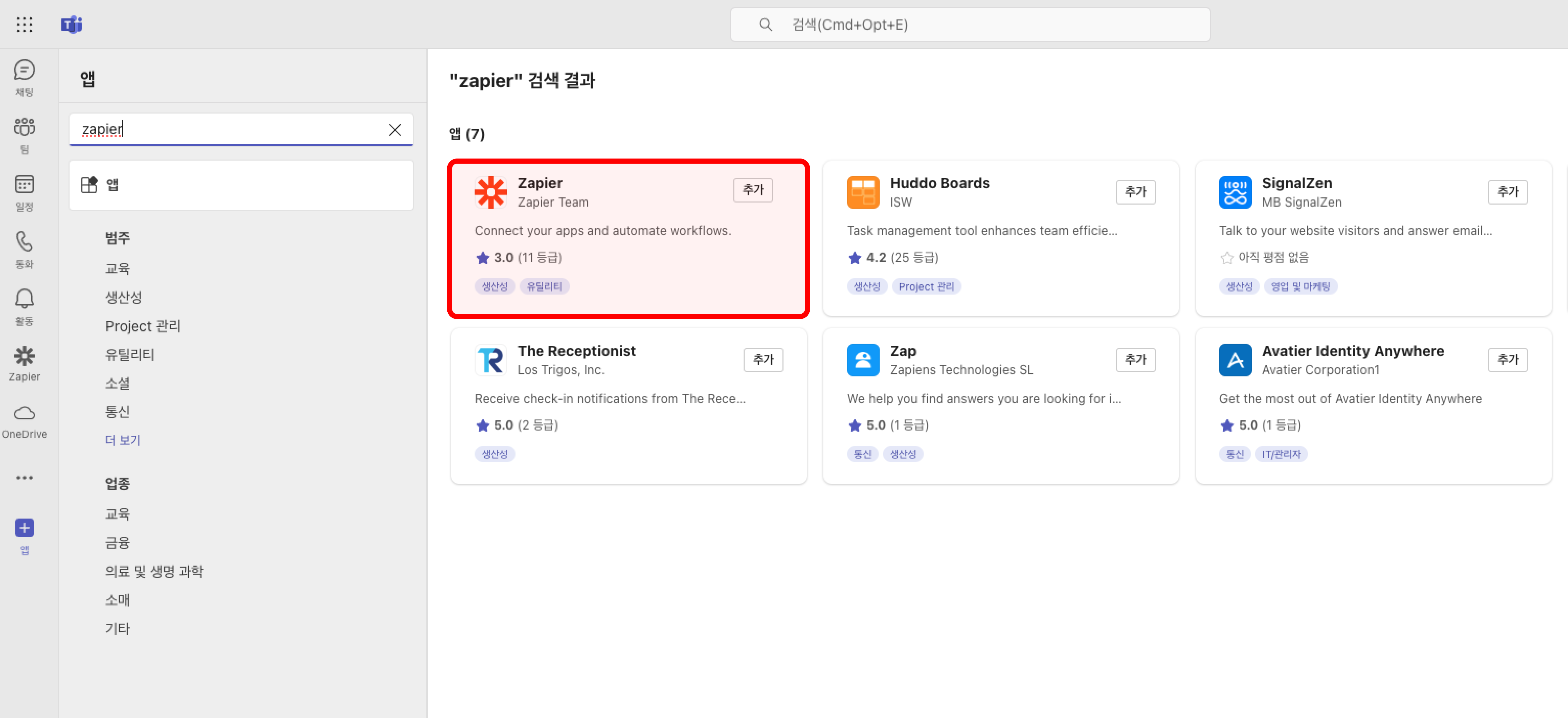The width and height of the screenshot is (1568, 718).
Task: Click 추가 button for Zapier app
Action: [752, 190]
